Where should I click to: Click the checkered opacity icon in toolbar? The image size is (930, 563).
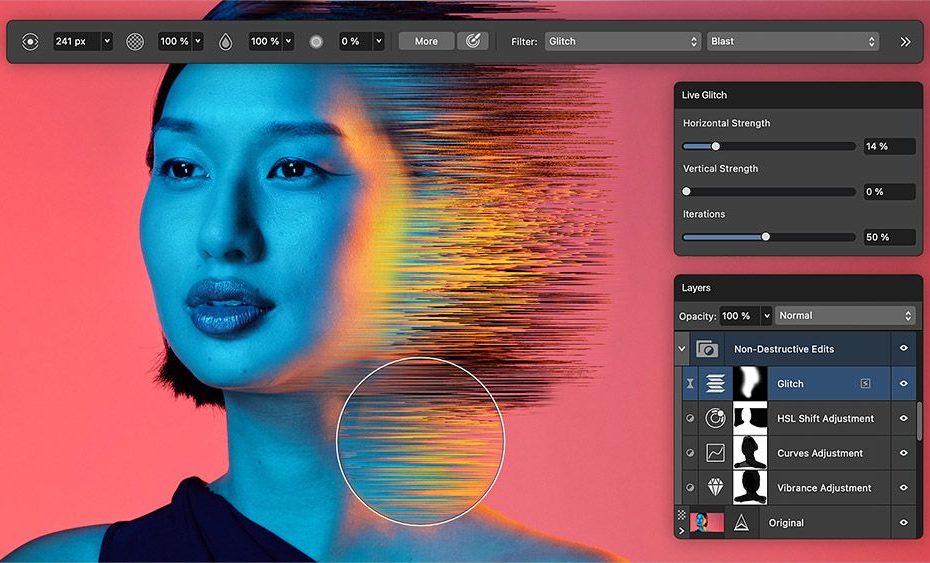(135, 42)
